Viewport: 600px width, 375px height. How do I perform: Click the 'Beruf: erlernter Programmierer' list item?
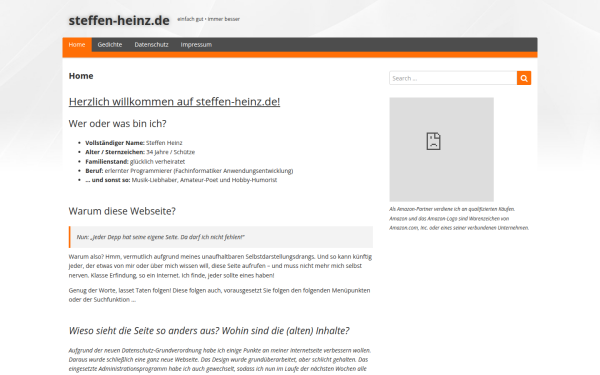coord(189,171)
